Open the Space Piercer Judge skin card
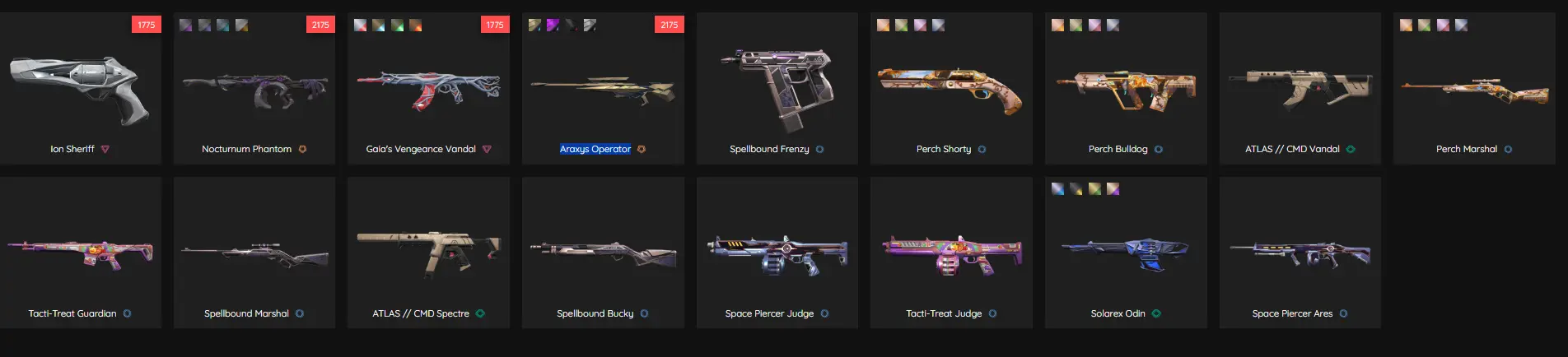 777,253
